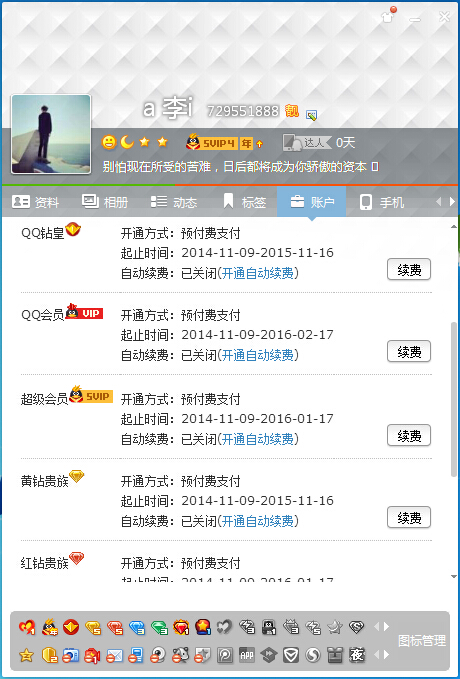This screenshot has width=460, height=679.
Task: Switch to the 资料 tab
Action: 36,202
